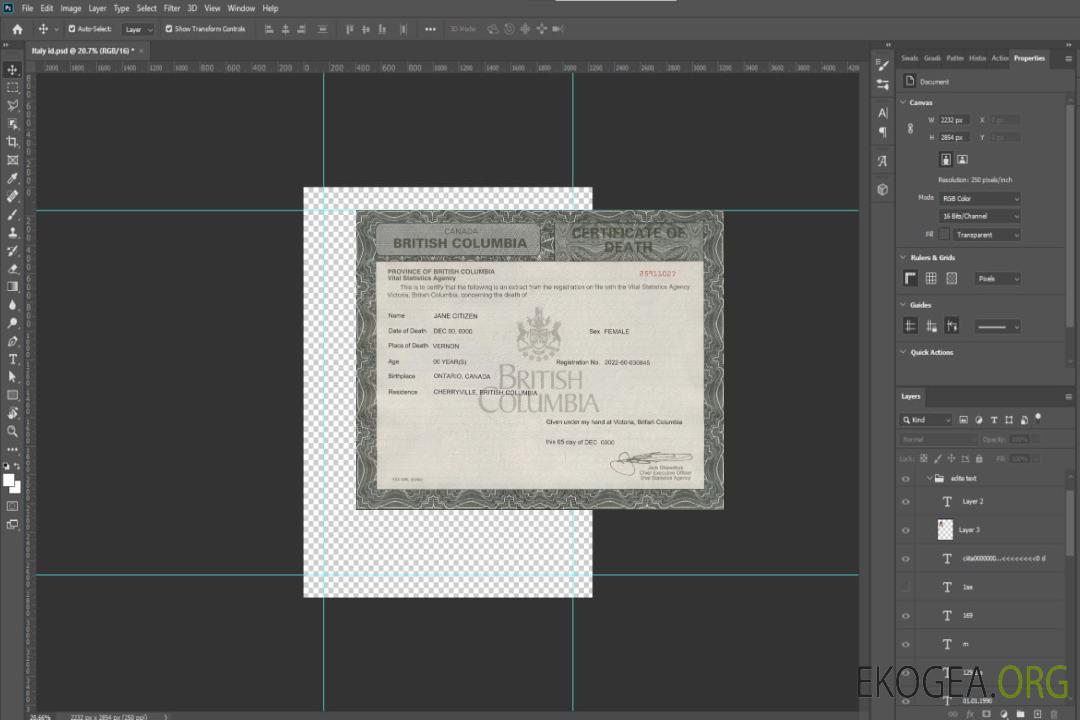Collapse the Canvas section
Viewport: 1080px width, 720px height.
coord(904,103)
